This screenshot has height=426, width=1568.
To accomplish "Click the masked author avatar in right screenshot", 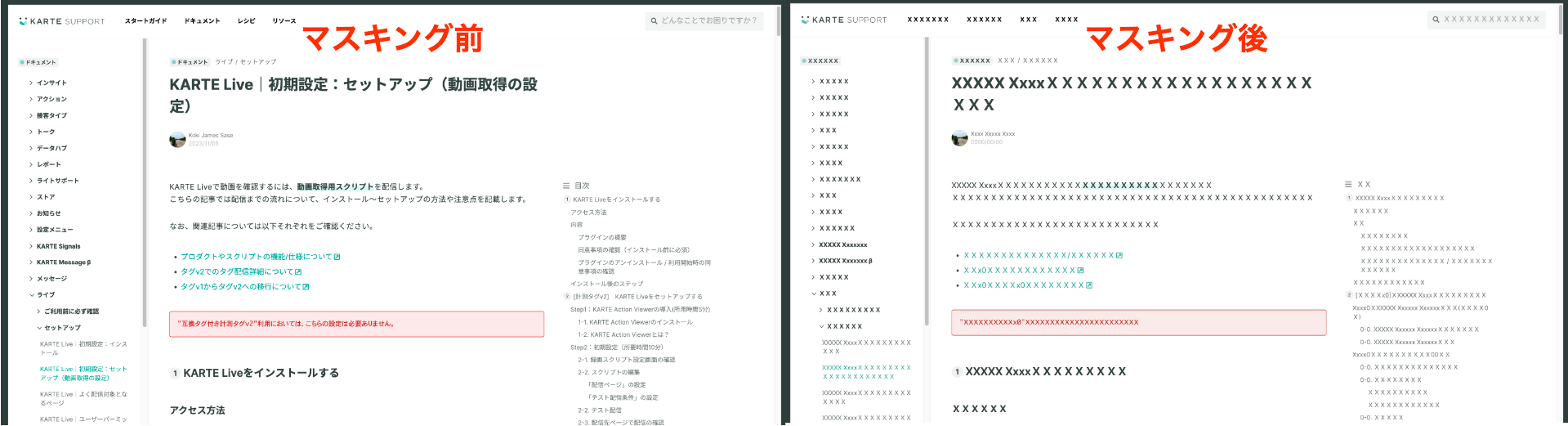I will pos(959,138).
